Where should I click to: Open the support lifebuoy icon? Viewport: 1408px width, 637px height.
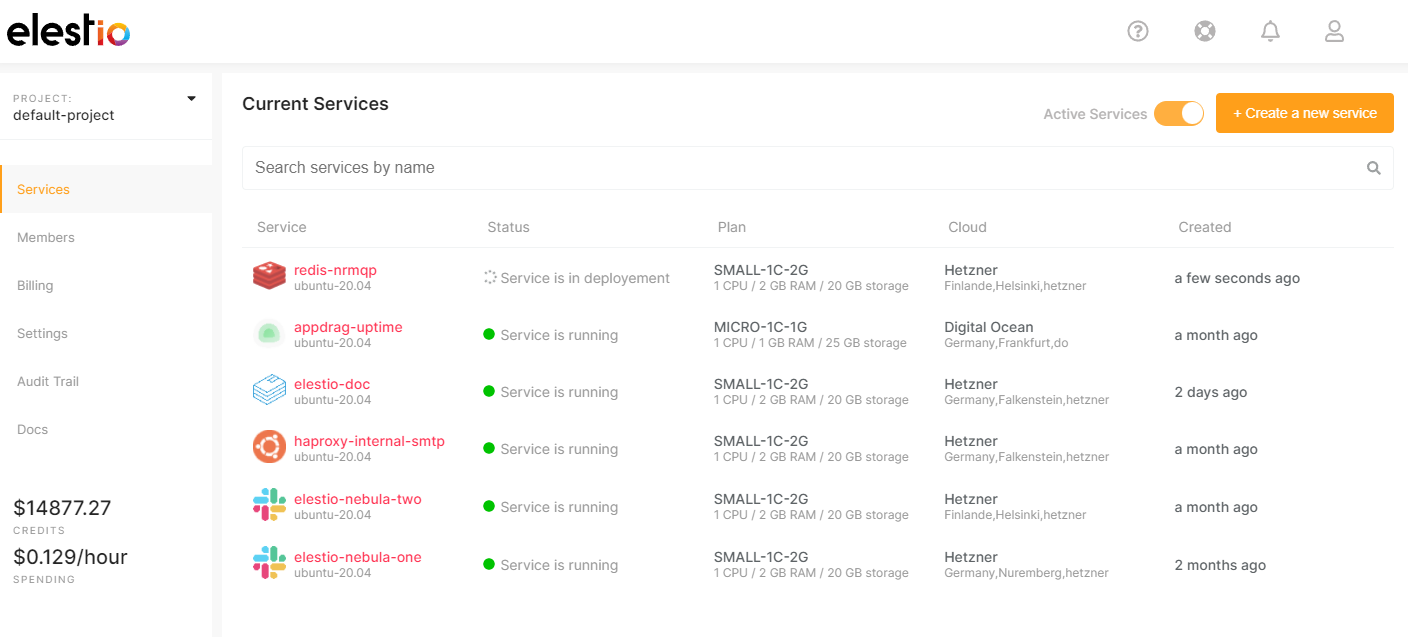(1204, 31)
